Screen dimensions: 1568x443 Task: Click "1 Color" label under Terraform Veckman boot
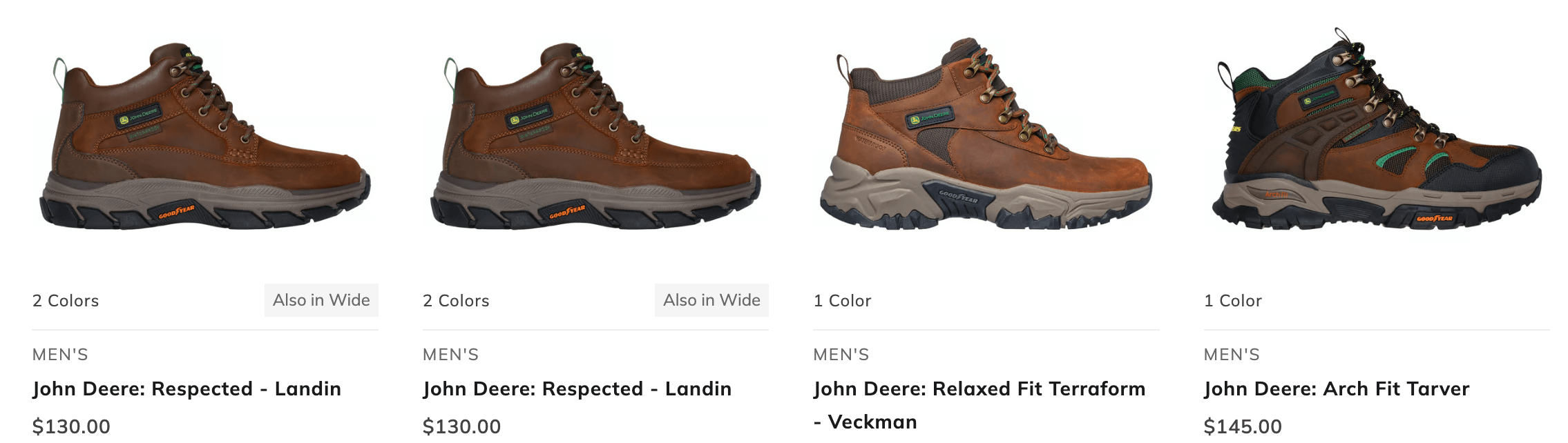pos(843,301)
